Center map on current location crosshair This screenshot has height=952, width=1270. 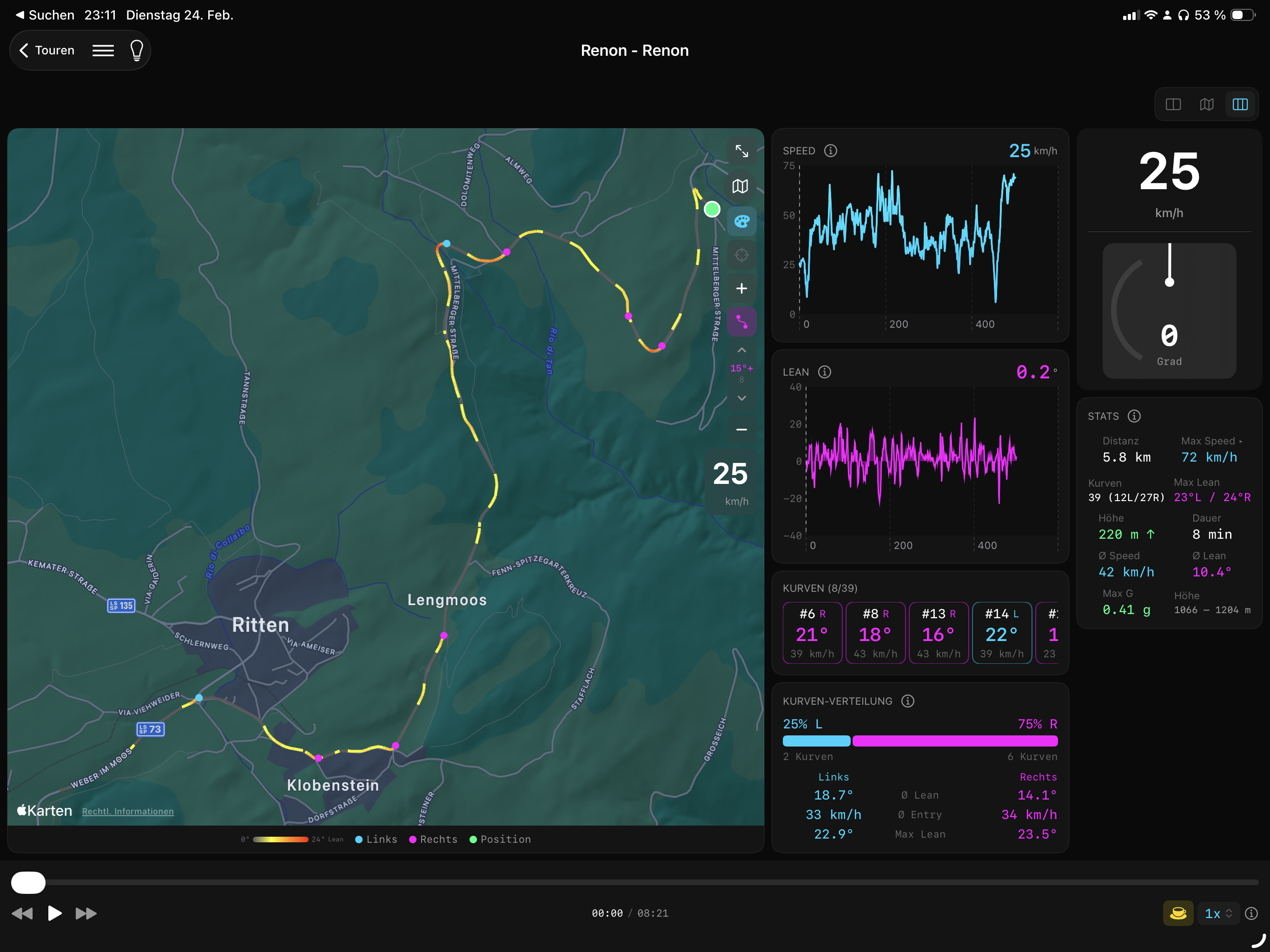pyautogui.click(x=741, y=255)
